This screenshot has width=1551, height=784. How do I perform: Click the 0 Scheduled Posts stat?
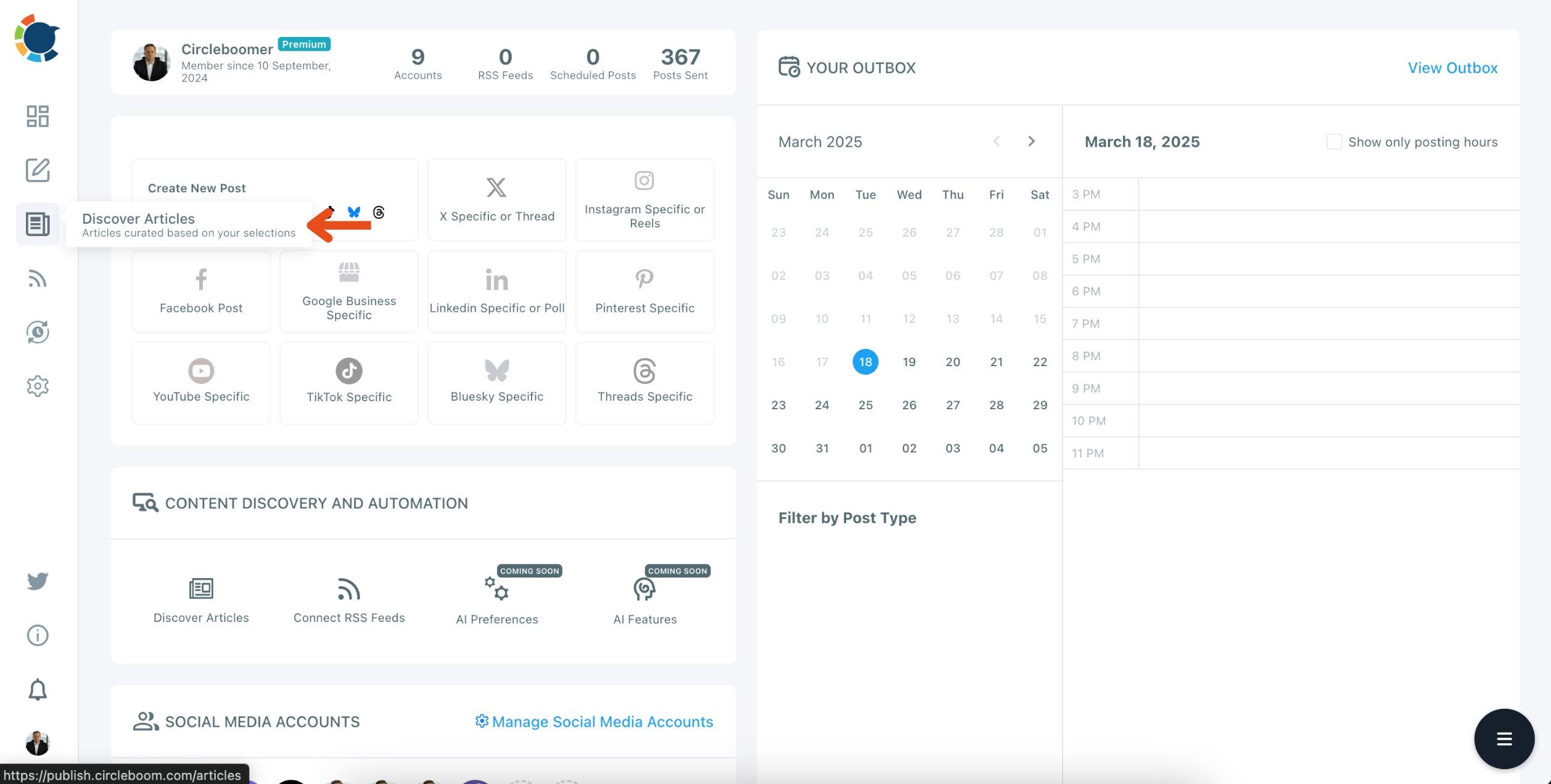(593, 63)
